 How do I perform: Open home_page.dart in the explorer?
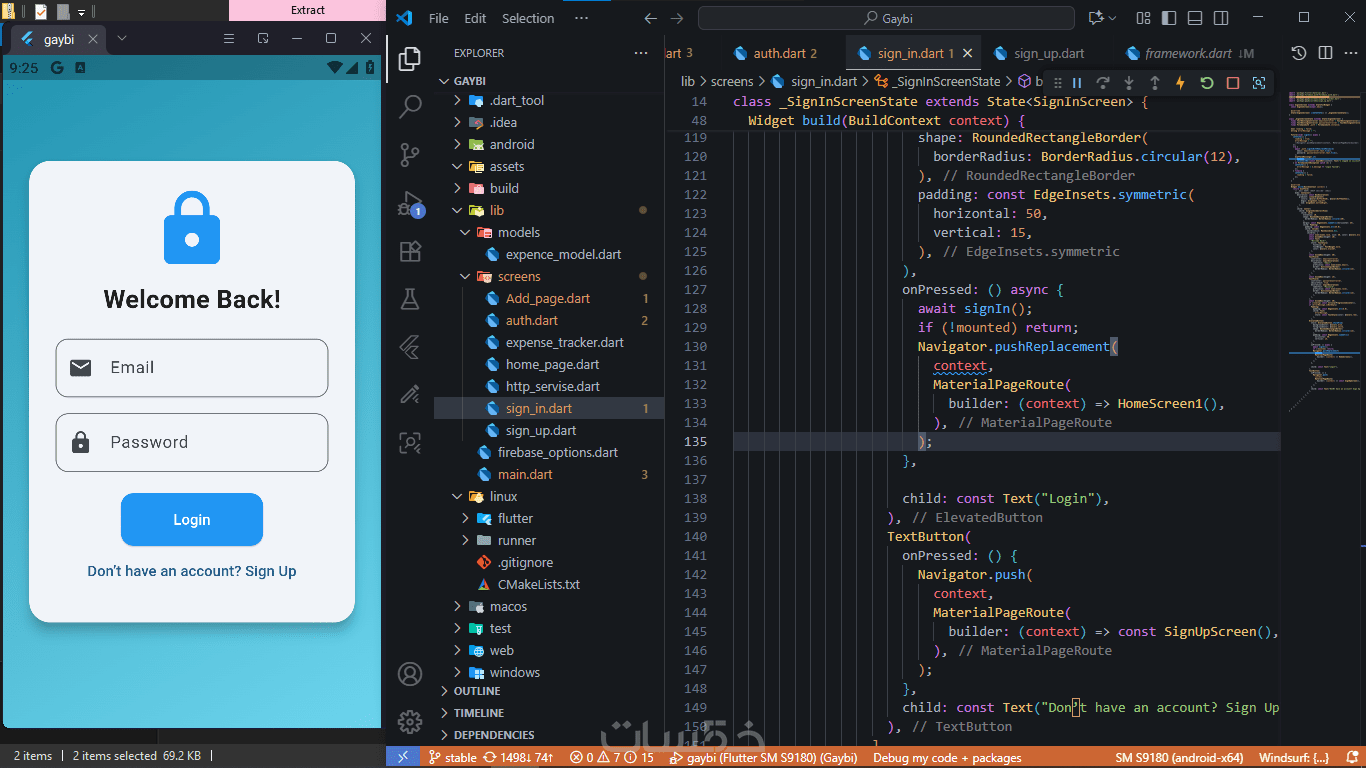point(552,364)
